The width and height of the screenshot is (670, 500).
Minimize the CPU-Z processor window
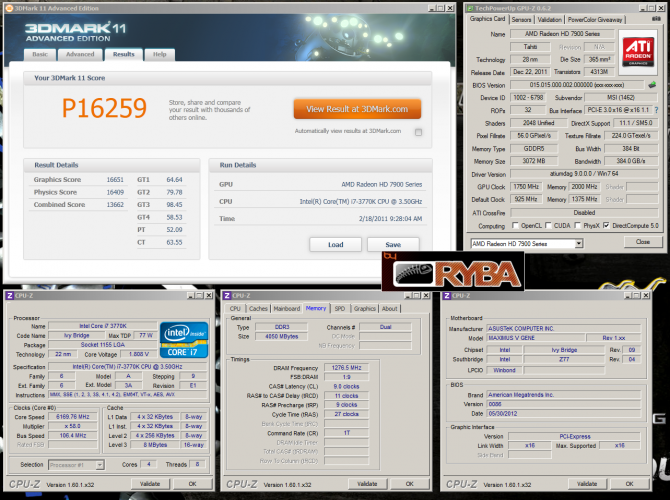point(191,295)
